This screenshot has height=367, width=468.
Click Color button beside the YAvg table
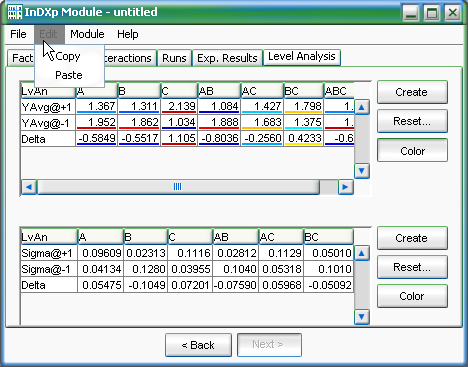(412, 151)
